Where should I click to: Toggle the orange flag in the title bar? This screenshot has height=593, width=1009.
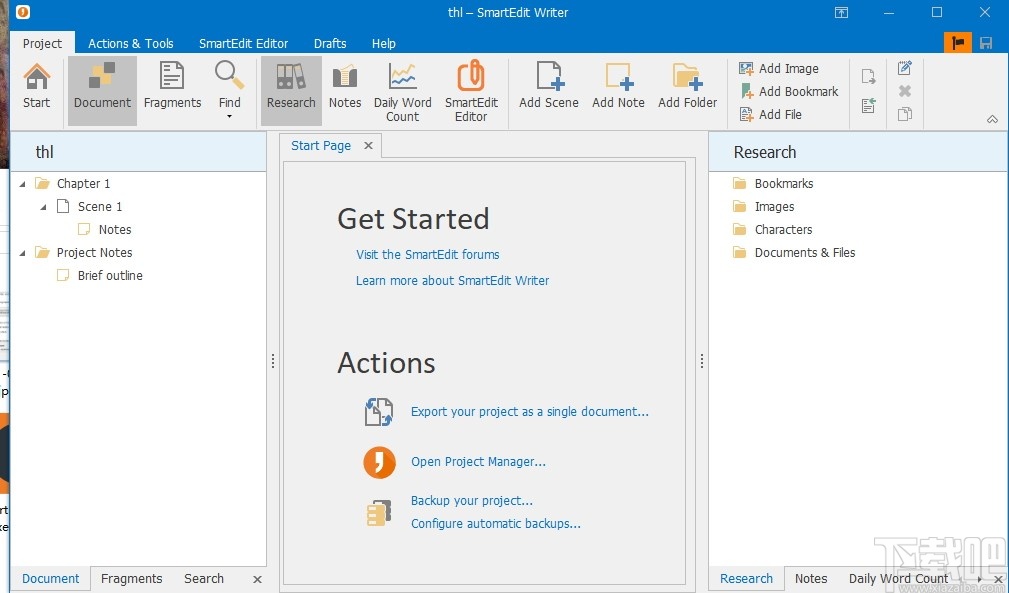coord(957,43)
